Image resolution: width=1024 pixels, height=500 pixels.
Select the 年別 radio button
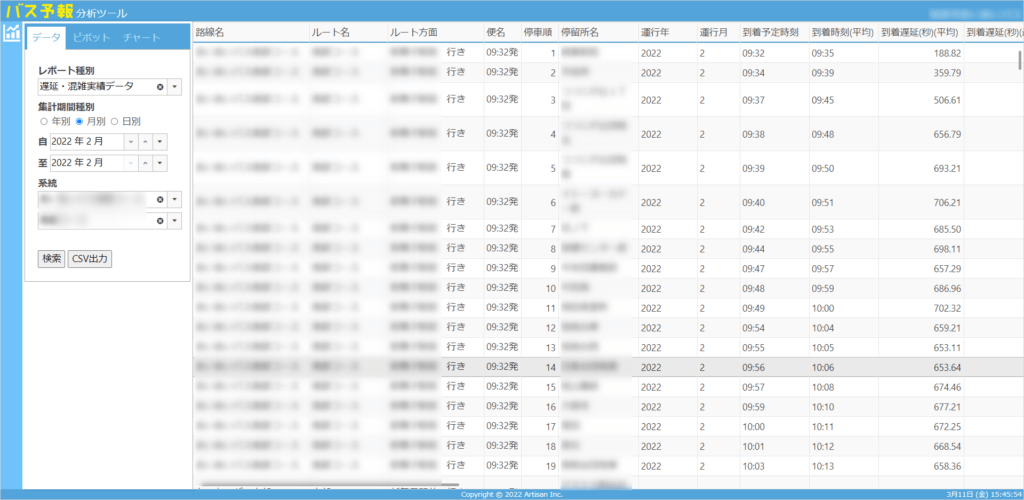point(44,121)
